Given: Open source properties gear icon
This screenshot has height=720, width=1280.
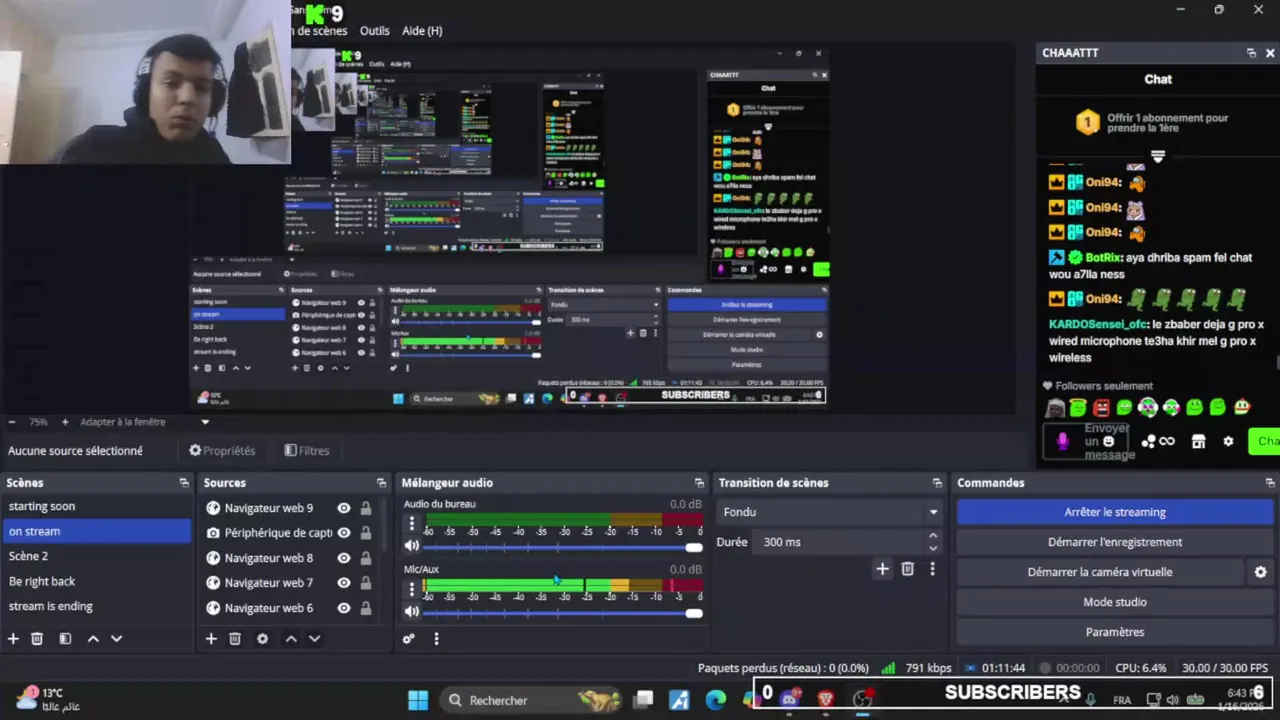Looking at the screenshot, I should point(262,638).
